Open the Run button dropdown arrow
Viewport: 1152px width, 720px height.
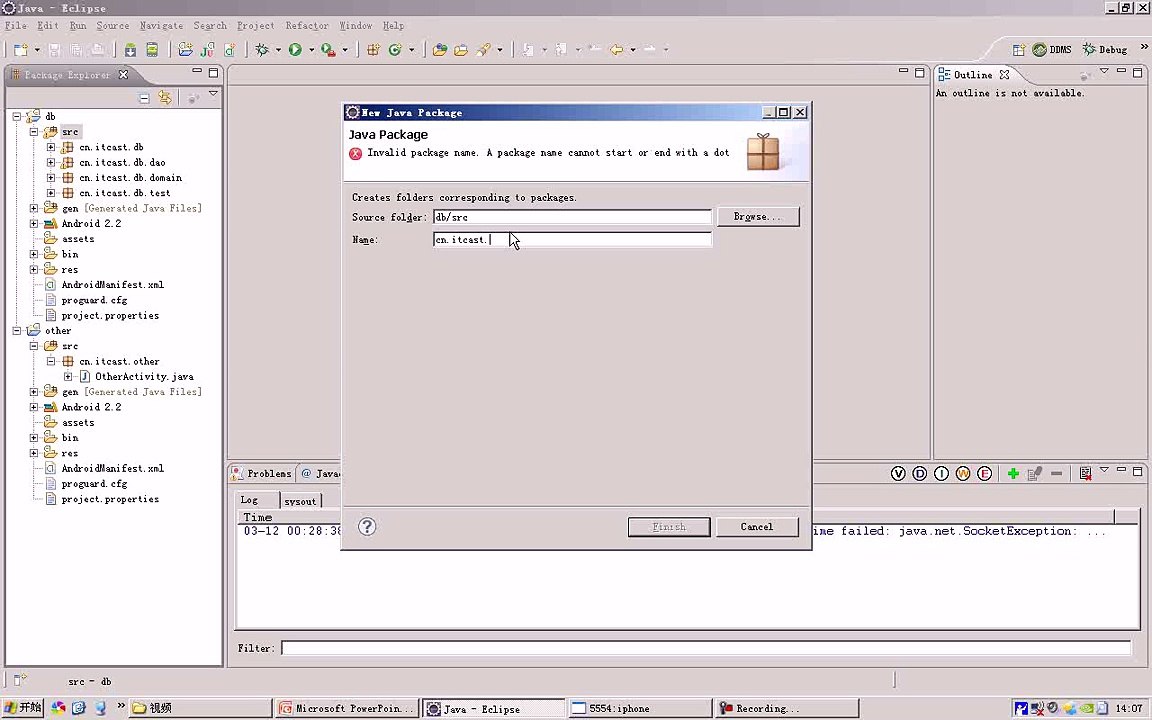(312, 50)
